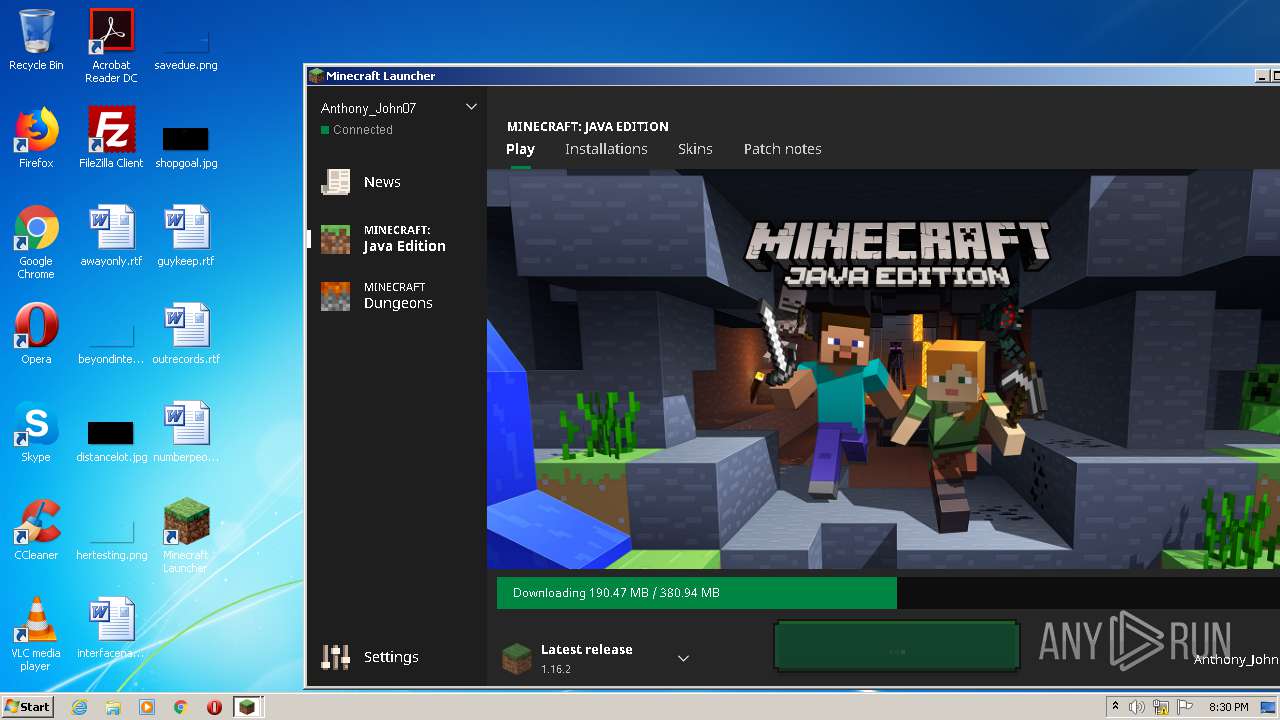Click the 8:30 PM taskbar clock

(x=1228, y=707)
